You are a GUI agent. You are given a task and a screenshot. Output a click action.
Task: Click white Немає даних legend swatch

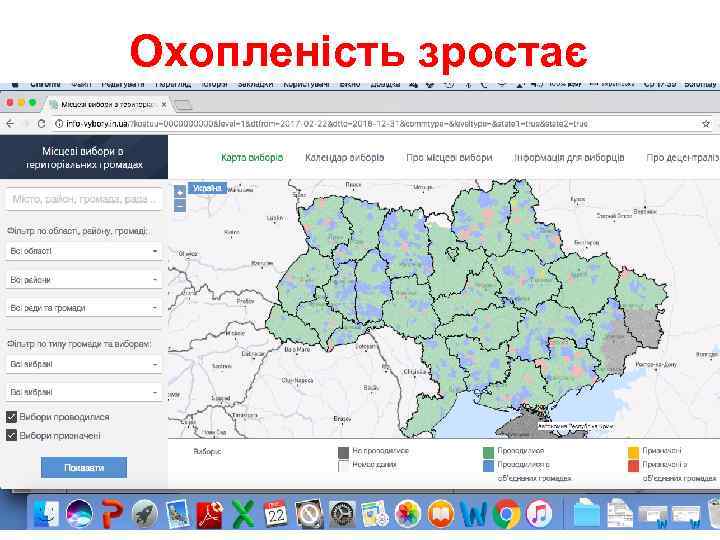(x=343, y=466)
